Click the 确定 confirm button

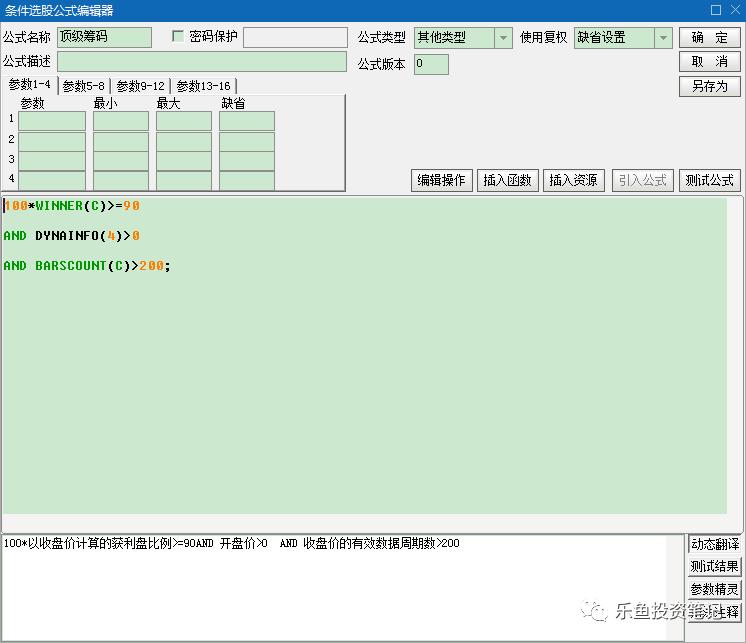pos(709,38)
